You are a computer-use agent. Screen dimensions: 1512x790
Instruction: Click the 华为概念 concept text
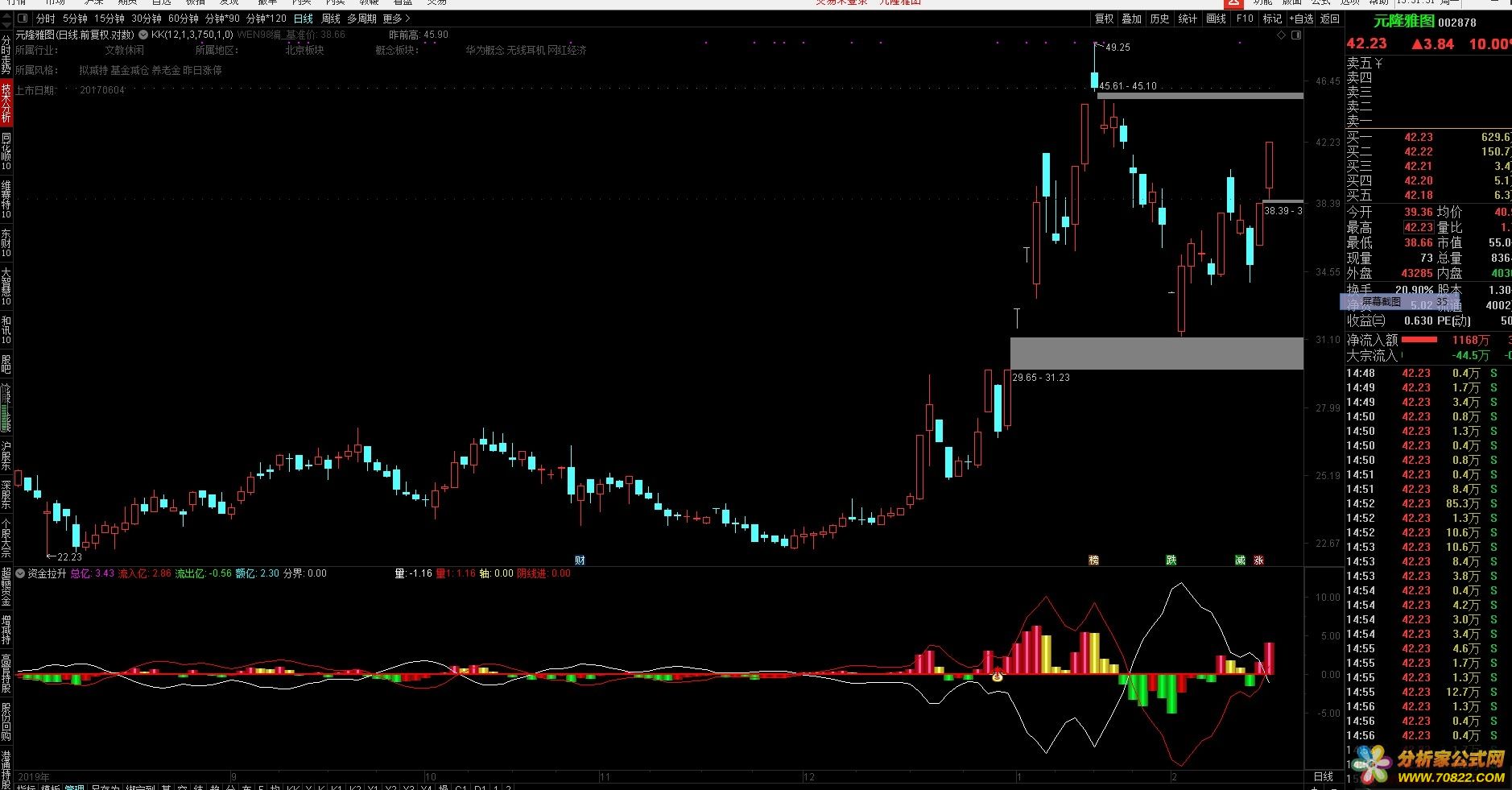485,50
